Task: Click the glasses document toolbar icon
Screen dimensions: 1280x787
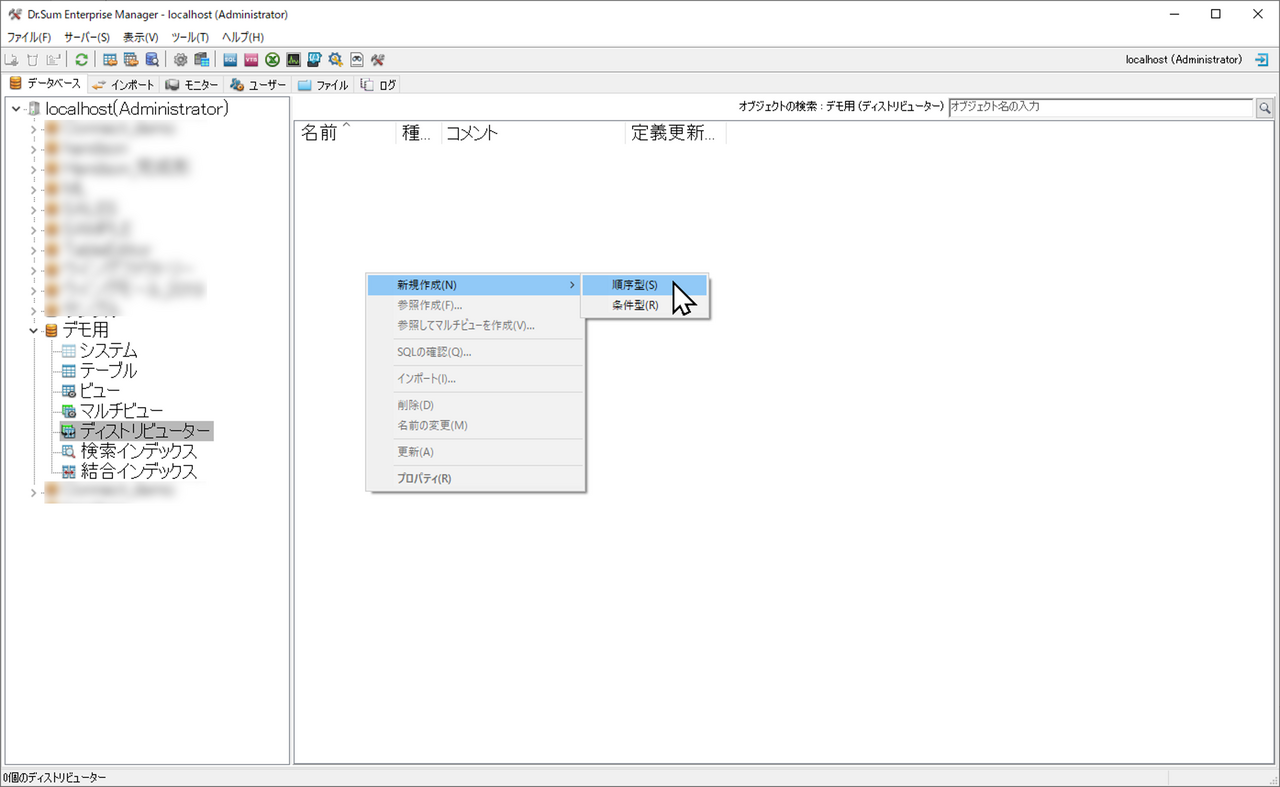Action: [356, 60]
